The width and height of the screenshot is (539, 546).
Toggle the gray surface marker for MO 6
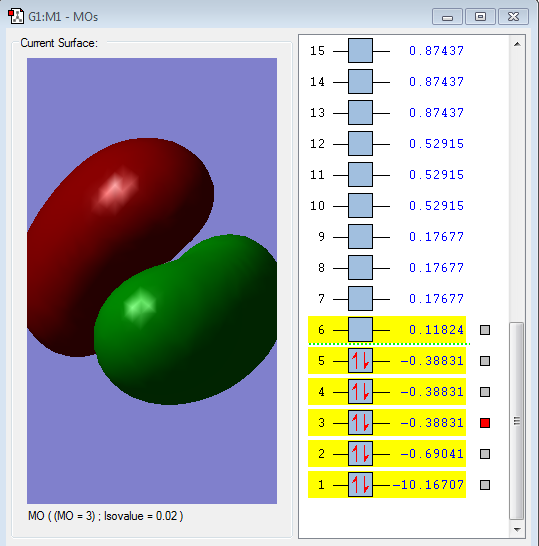coord(485,330)
